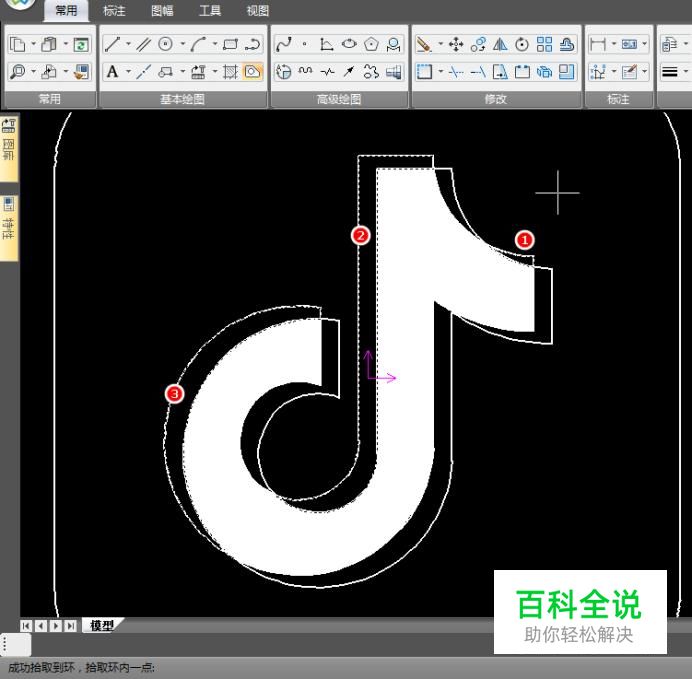Switch to the 工具 ribbon tab

point(210,11)
